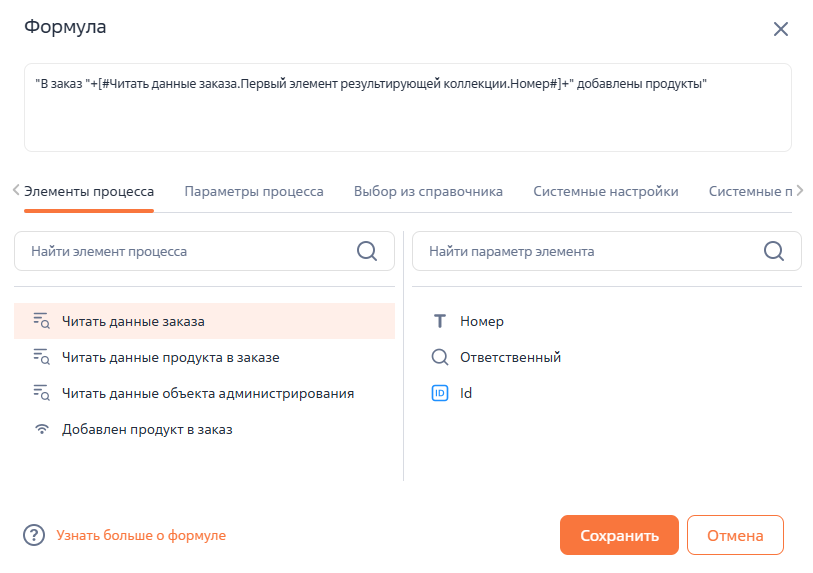Save the formula with Сохранить button
Screen dimensions: 813x573
pos(619,535)
